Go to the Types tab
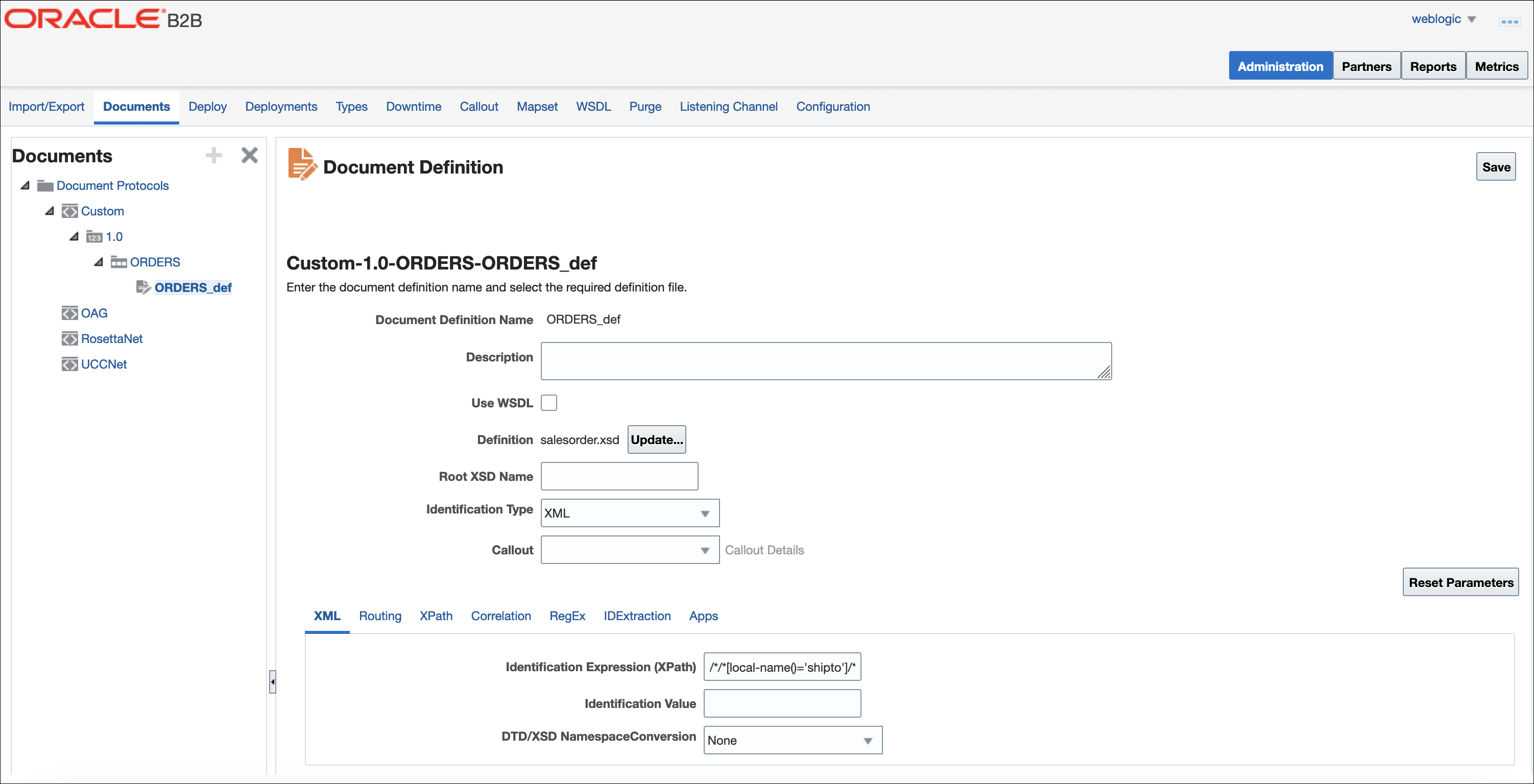 [351, 107]
